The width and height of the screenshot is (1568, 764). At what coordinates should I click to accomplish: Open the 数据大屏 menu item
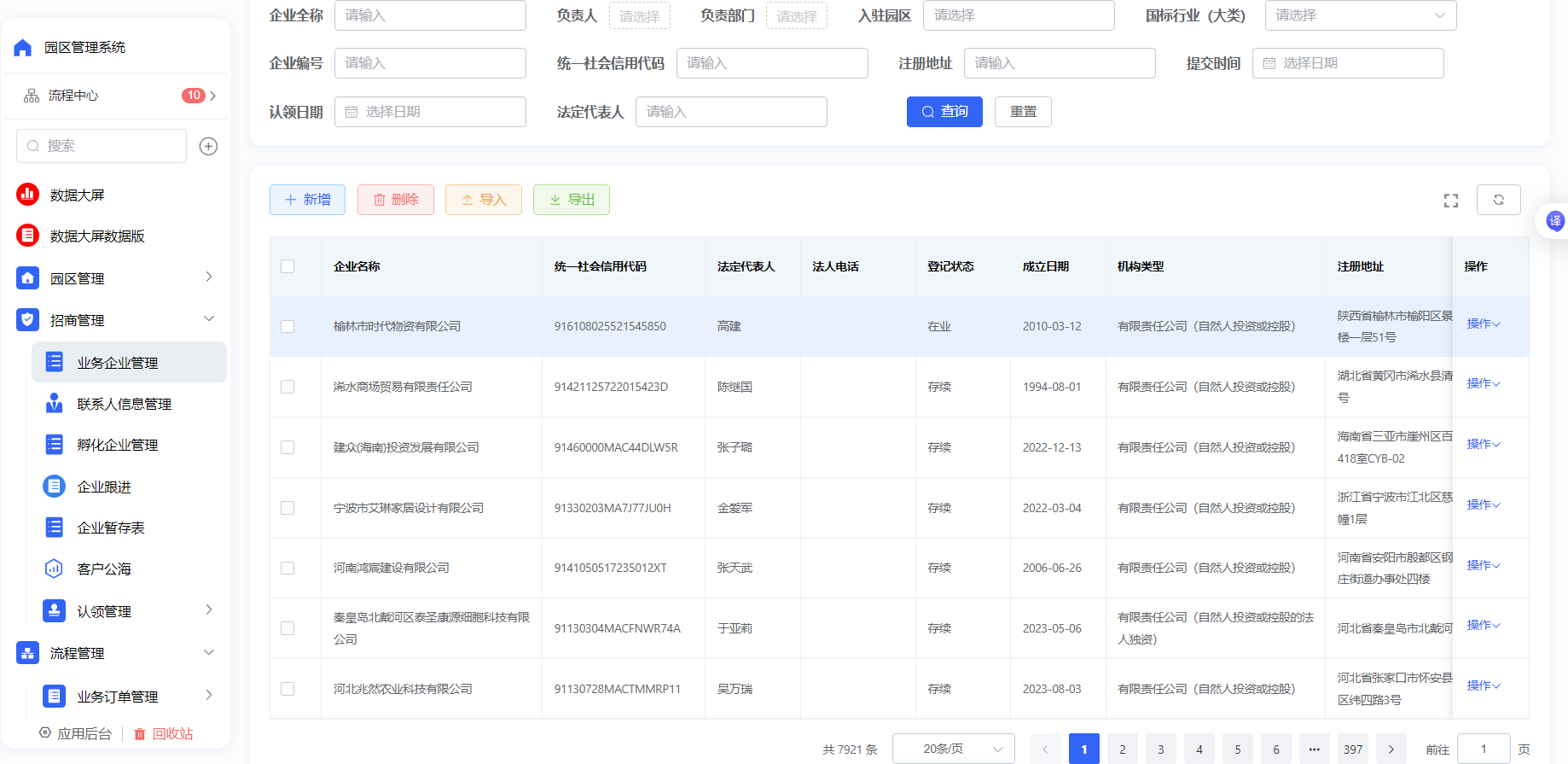[x=117, y=195]
